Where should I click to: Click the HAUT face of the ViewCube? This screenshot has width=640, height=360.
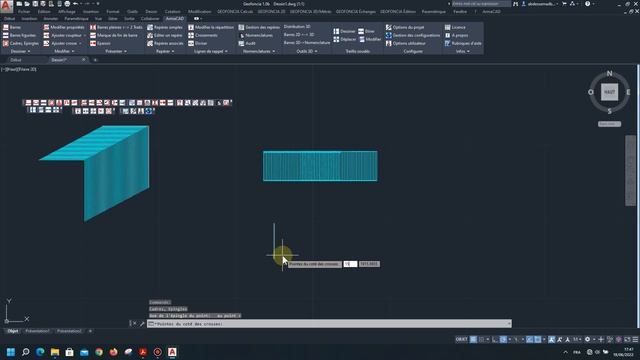609,92
